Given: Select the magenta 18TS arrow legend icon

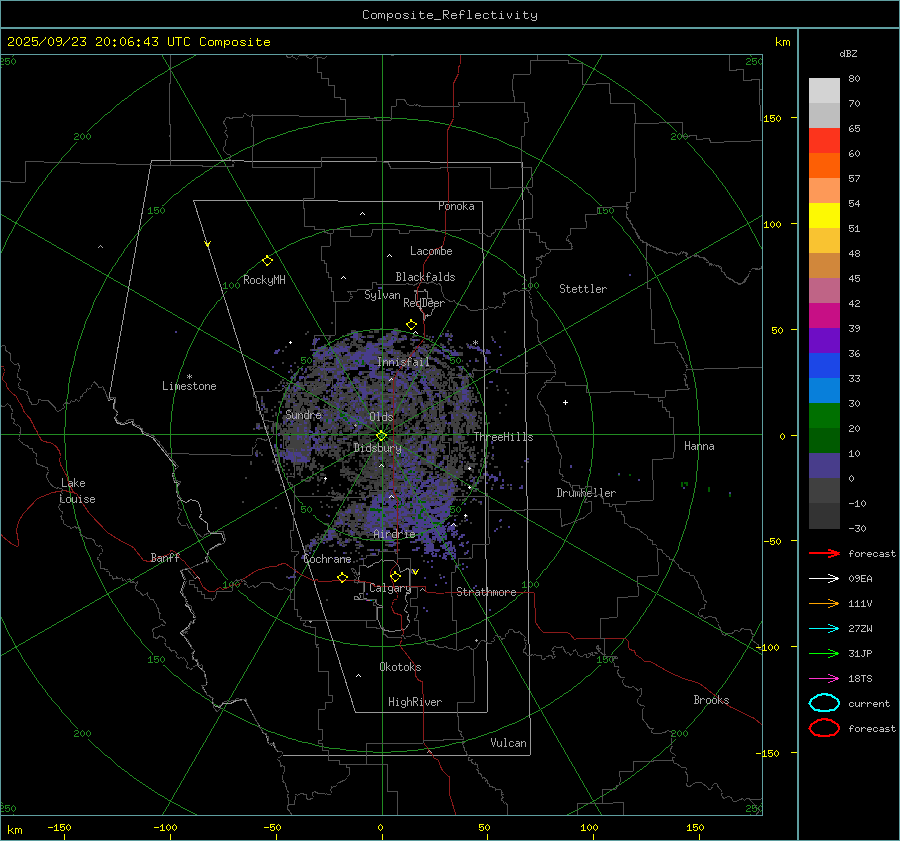Looking at the screenshot, I should (823, 678).
